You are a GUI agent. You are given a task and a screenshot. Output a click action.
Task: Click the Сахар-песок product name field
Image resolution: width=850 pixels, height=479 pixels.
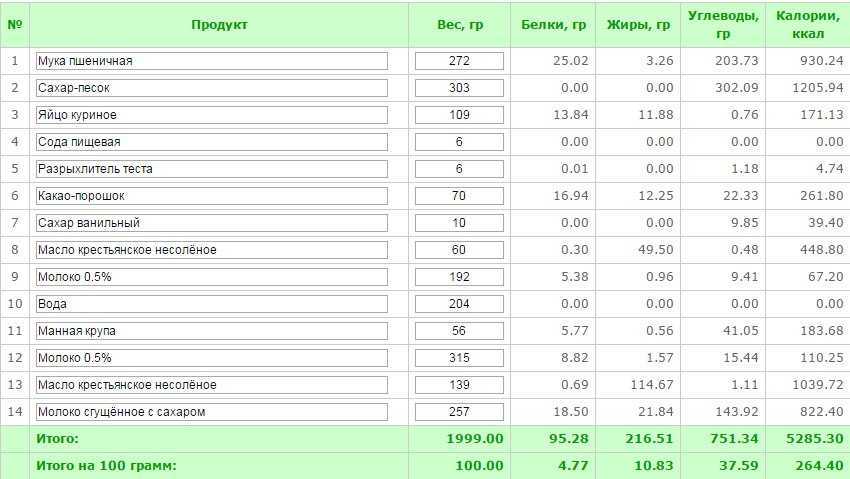pyautogui.click(x=212, y=88)
